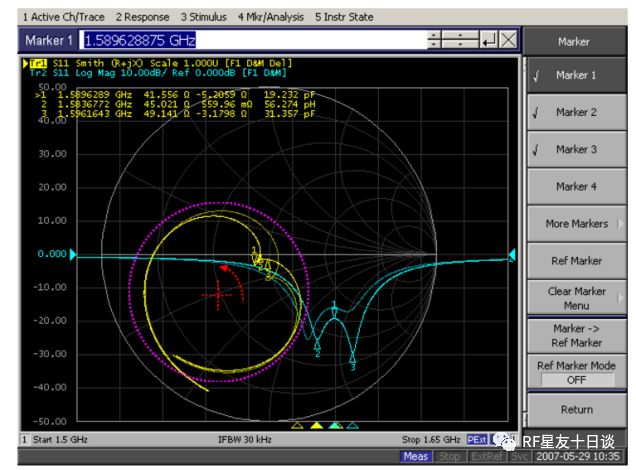This screenshot has height=470, width=636.
Task: Click the Stop 1.65 GHz status field
Action: tap(431, 440)
